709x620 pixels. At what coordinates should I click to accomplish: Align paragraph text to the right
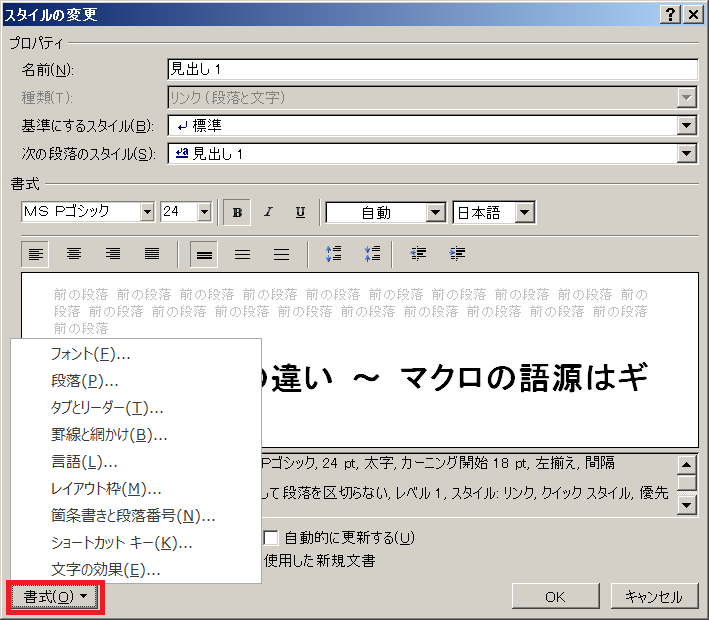point(113,254)
